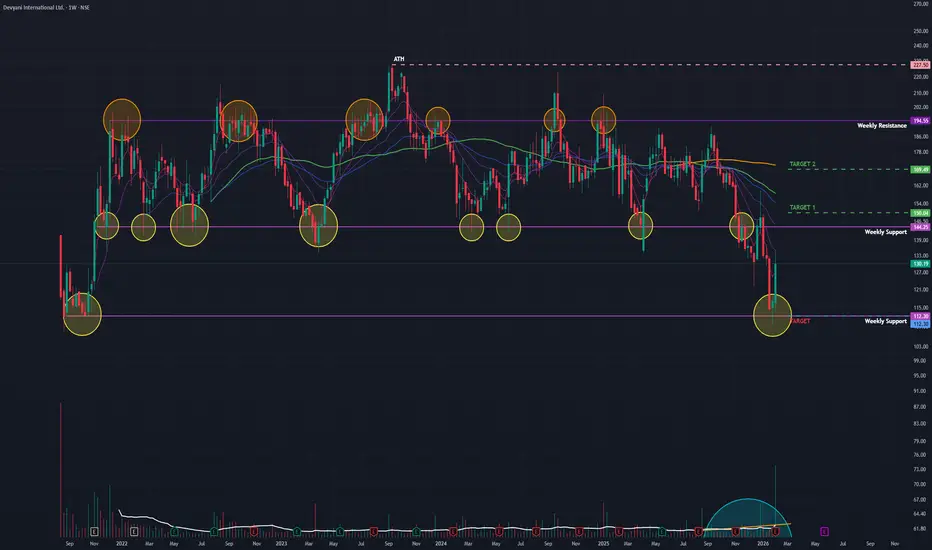
Task: Select the purple 194.55 resistance price label
Action: pyautogui.click(x=920, y=121)
